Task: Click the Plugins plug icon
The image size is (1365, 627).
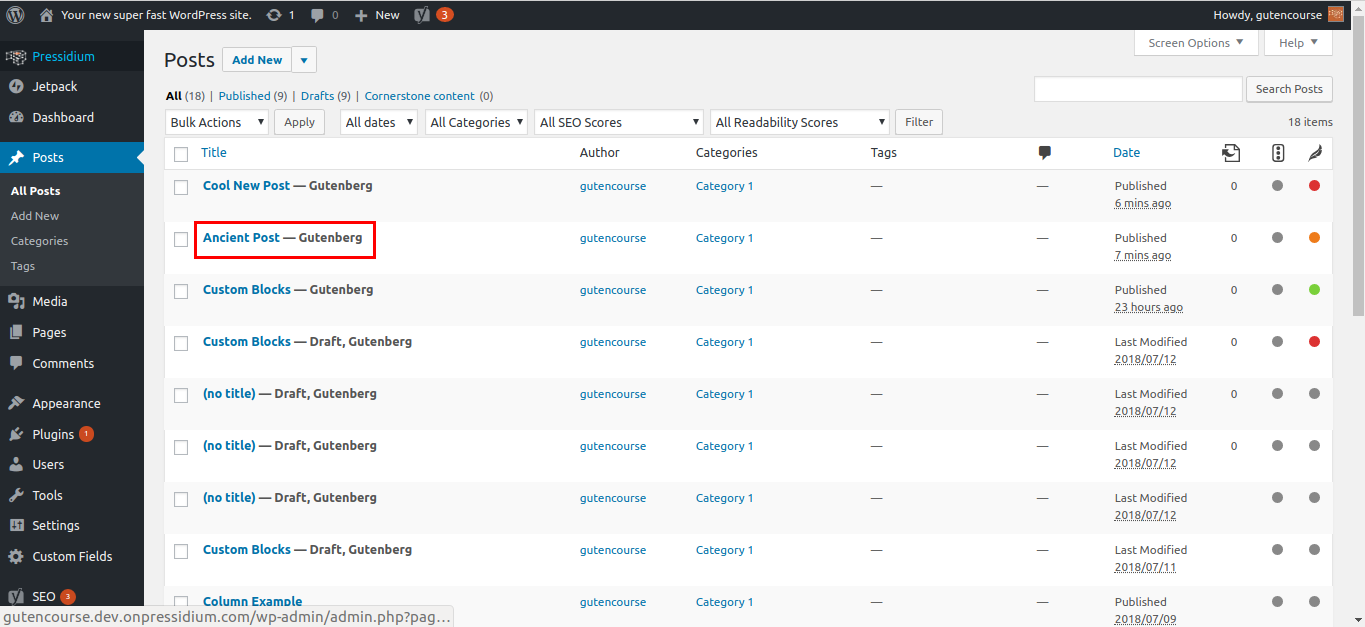Action: click(x=16, y=434)
